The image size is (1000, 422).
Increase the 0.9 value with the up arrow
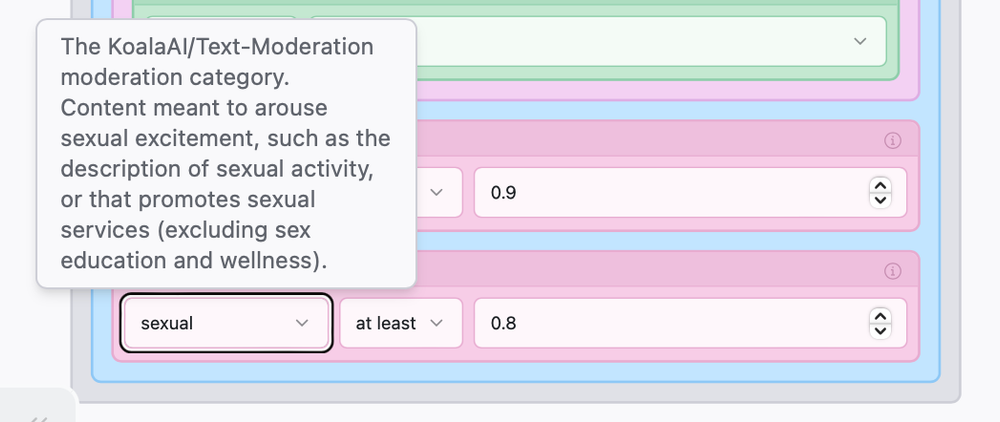coord(880,185)
